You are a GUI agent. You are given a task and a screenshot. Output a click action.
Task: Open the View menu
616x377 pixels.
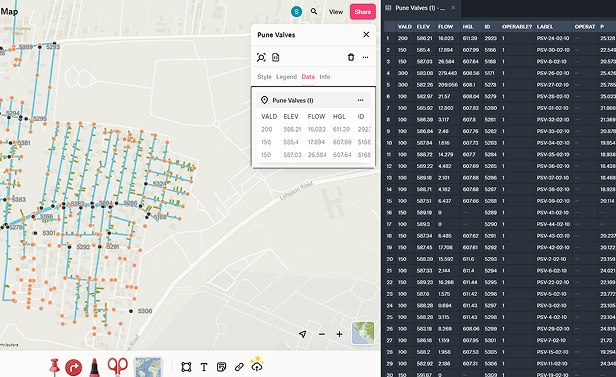(336, 12)
